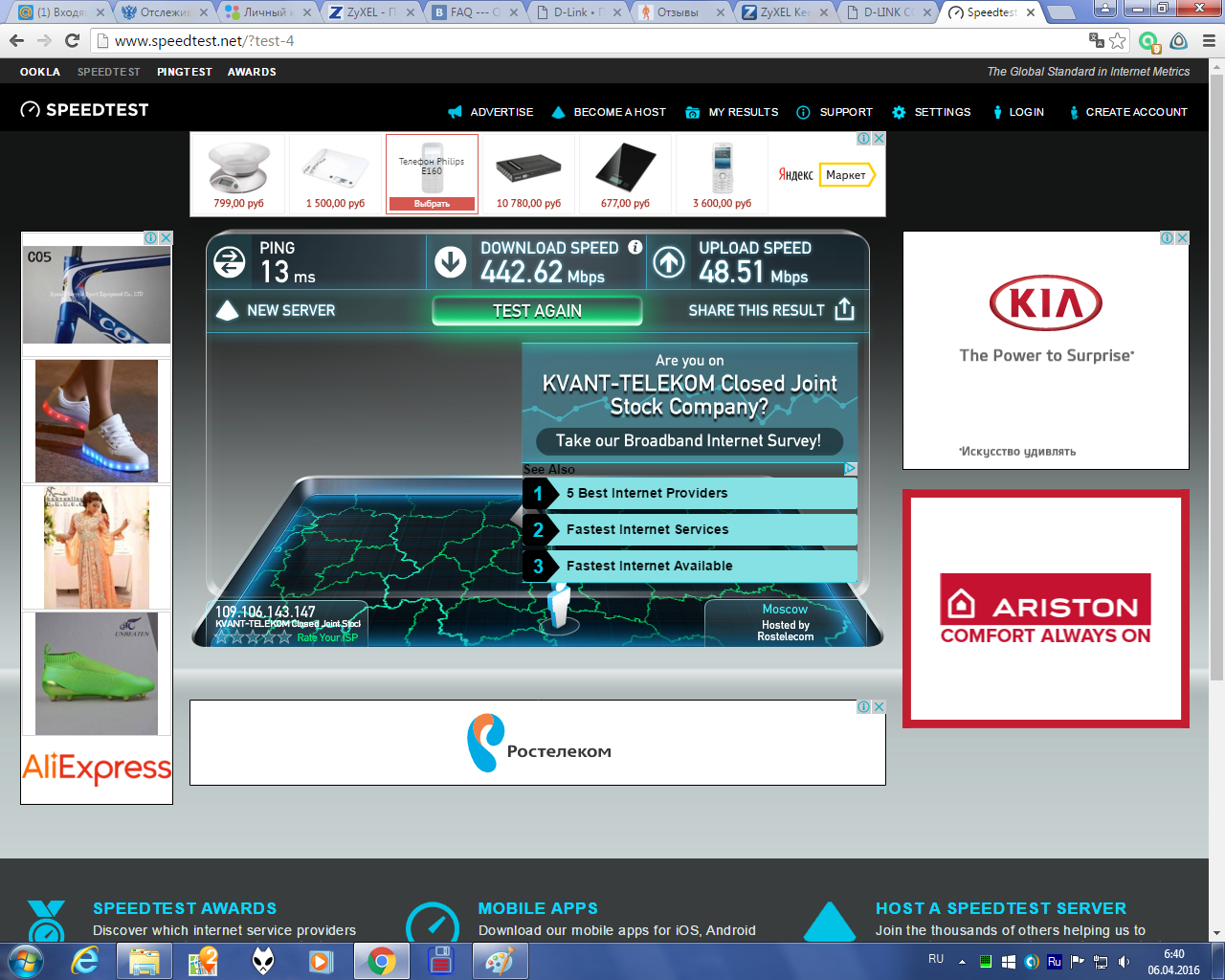The image size is (1225, 980).
Task: Open Internet Explorer from the taskbar
Action: pos(86,961)
